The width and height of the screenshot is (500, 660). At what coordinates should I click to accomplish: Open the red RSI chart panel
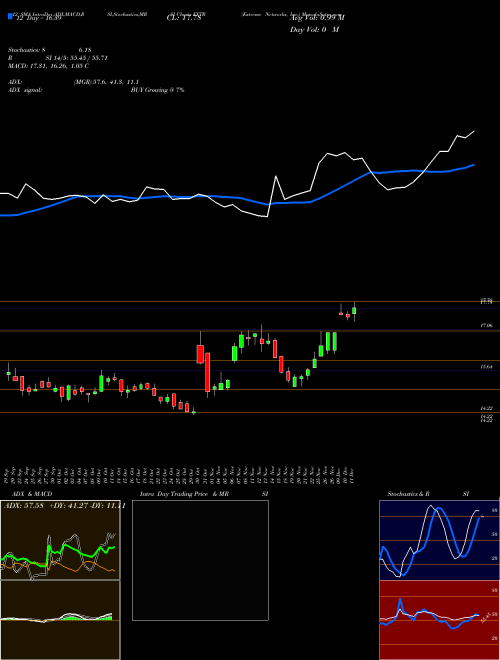[439, 620]
